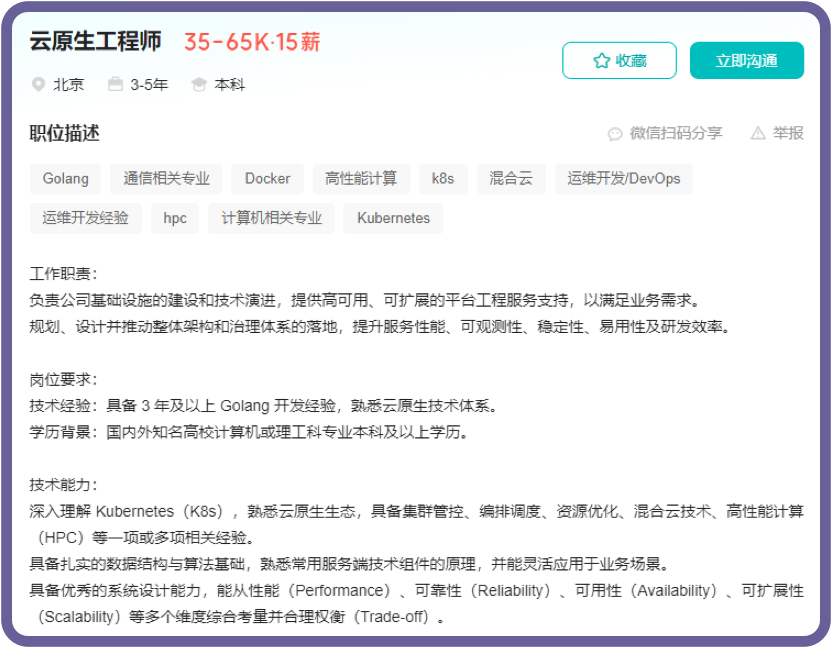
Task: Select the Golang skill tag
Action: click(x=66, y=179)
